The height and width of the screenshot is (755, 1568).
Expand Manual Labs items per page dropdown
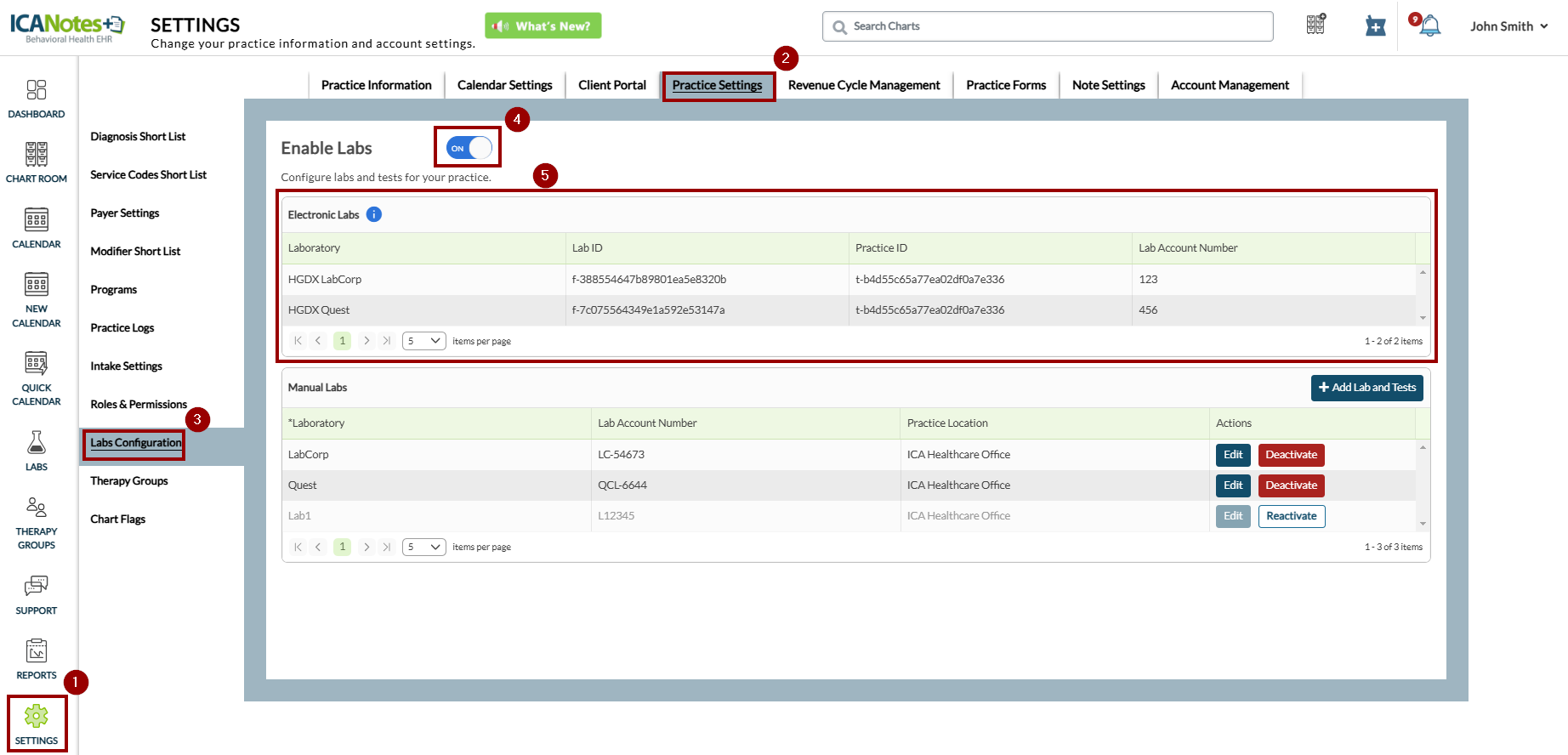pyautogui.click(x=423, y=547)
